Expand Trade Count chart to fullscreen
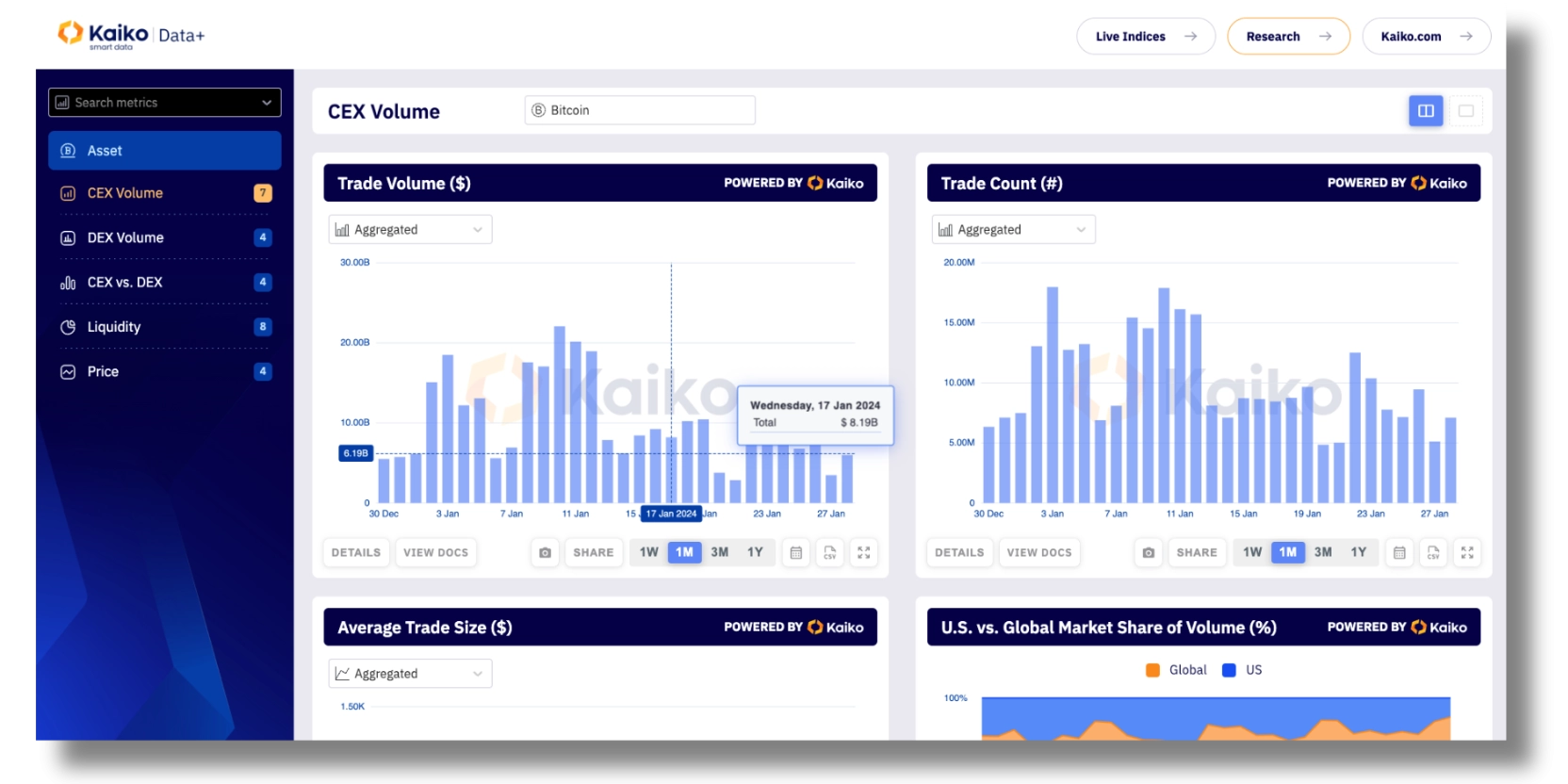 (x=1466, y=552)
